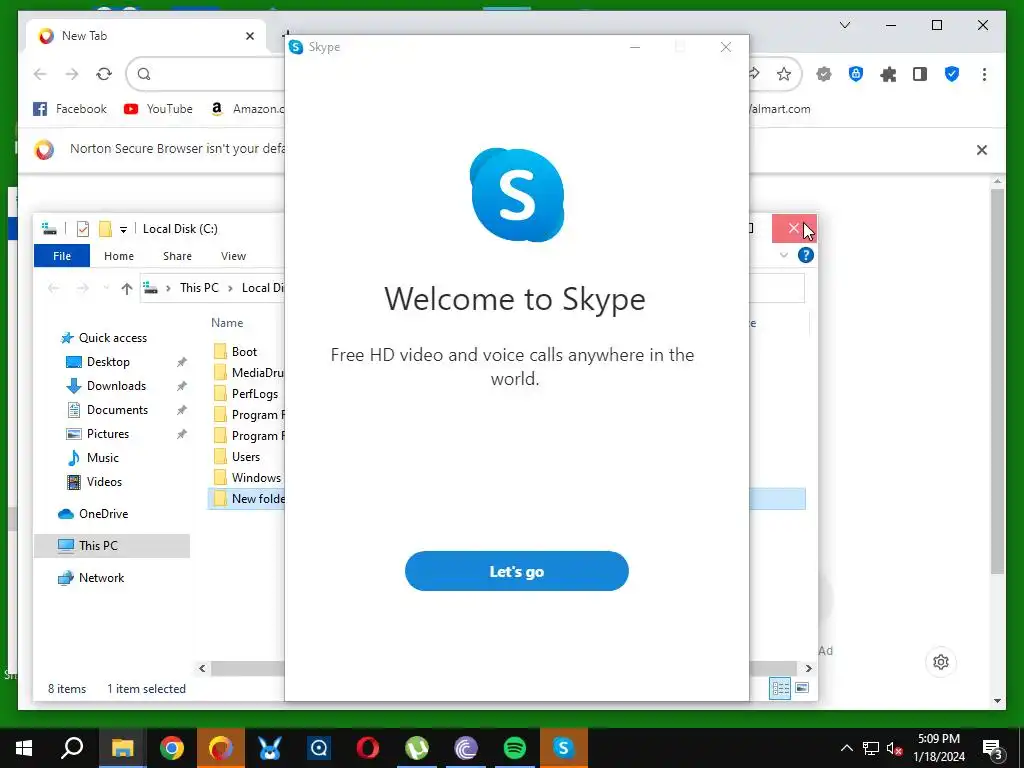The width and height of the screenshot is (1024, 768).
Task: Toggle browser side panel icon
Action: click(x=920, y=74)
